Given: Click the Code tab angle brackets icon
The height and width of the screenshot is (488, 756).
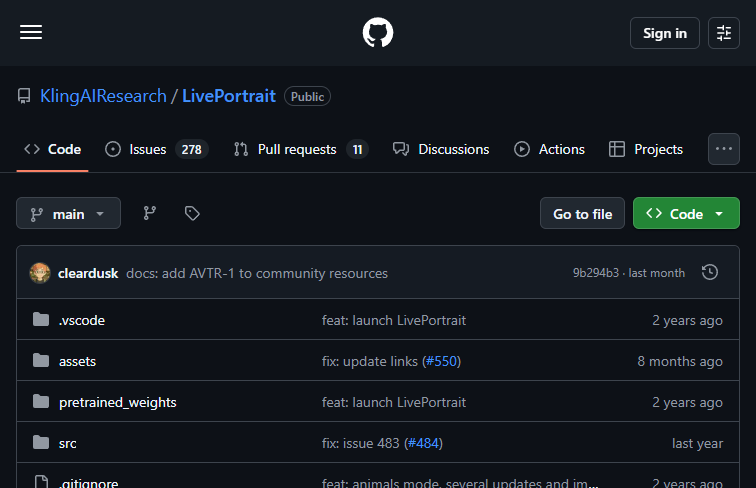Looking at the screenshot, I should 32,149.
